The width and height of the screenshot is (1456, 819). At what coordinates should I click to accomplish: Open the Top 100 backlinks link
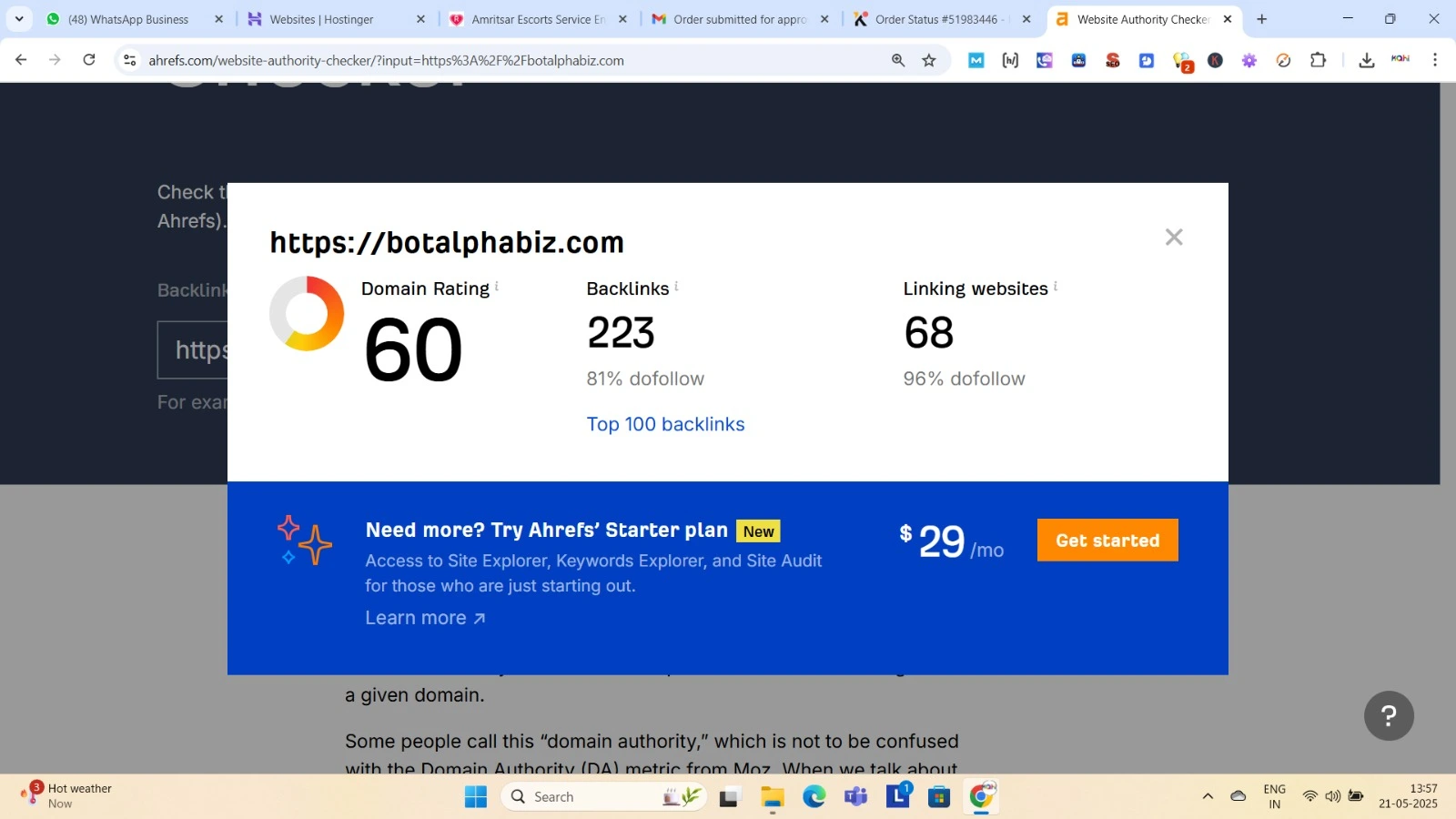[x=665, y=424]
